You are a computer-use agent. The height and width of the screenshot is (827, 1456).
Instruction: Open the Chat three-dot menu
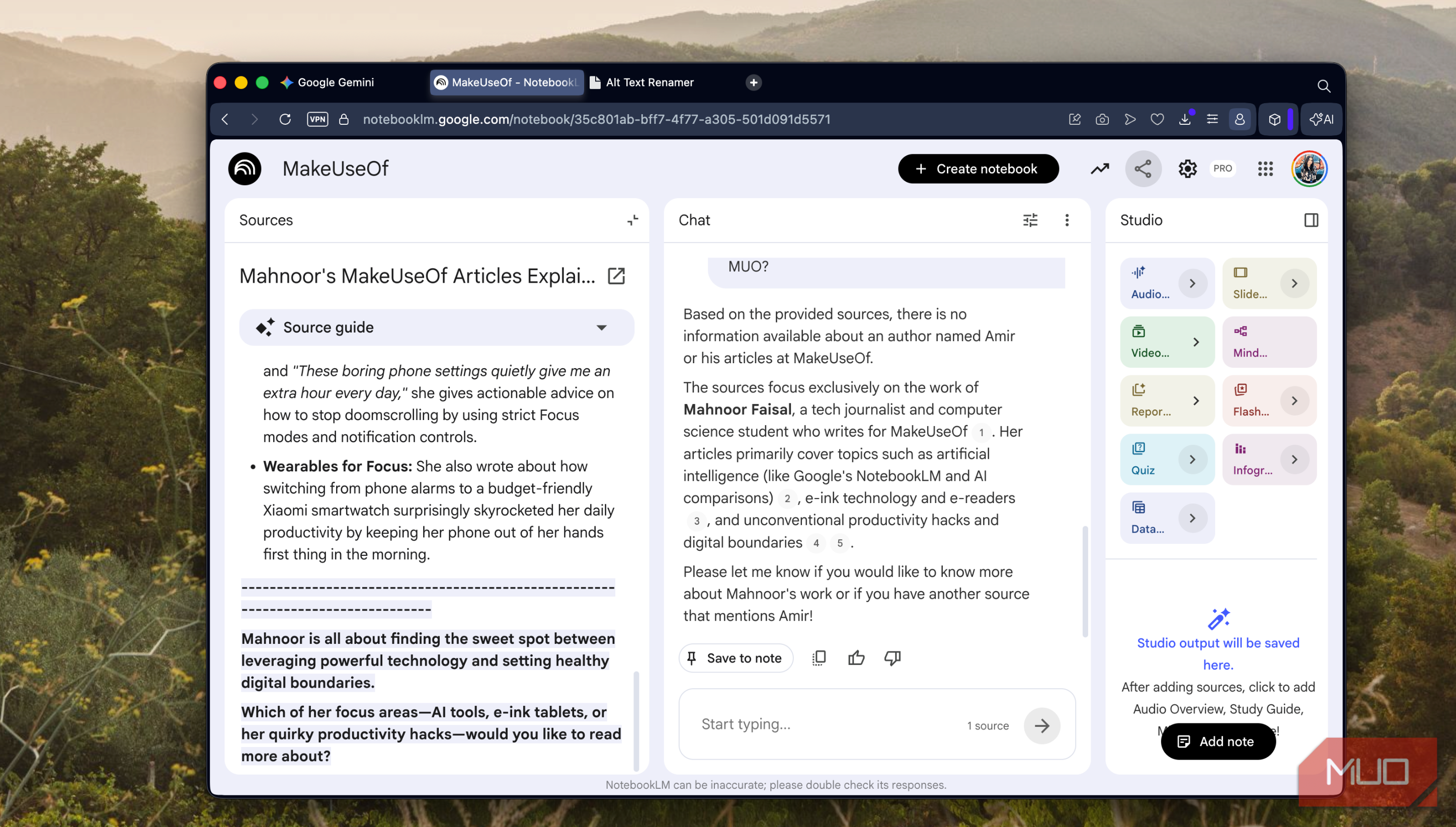click(1066, 220)
